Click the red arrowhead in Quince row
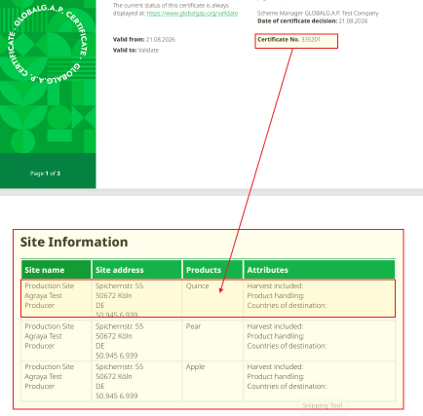 (221, 290)
